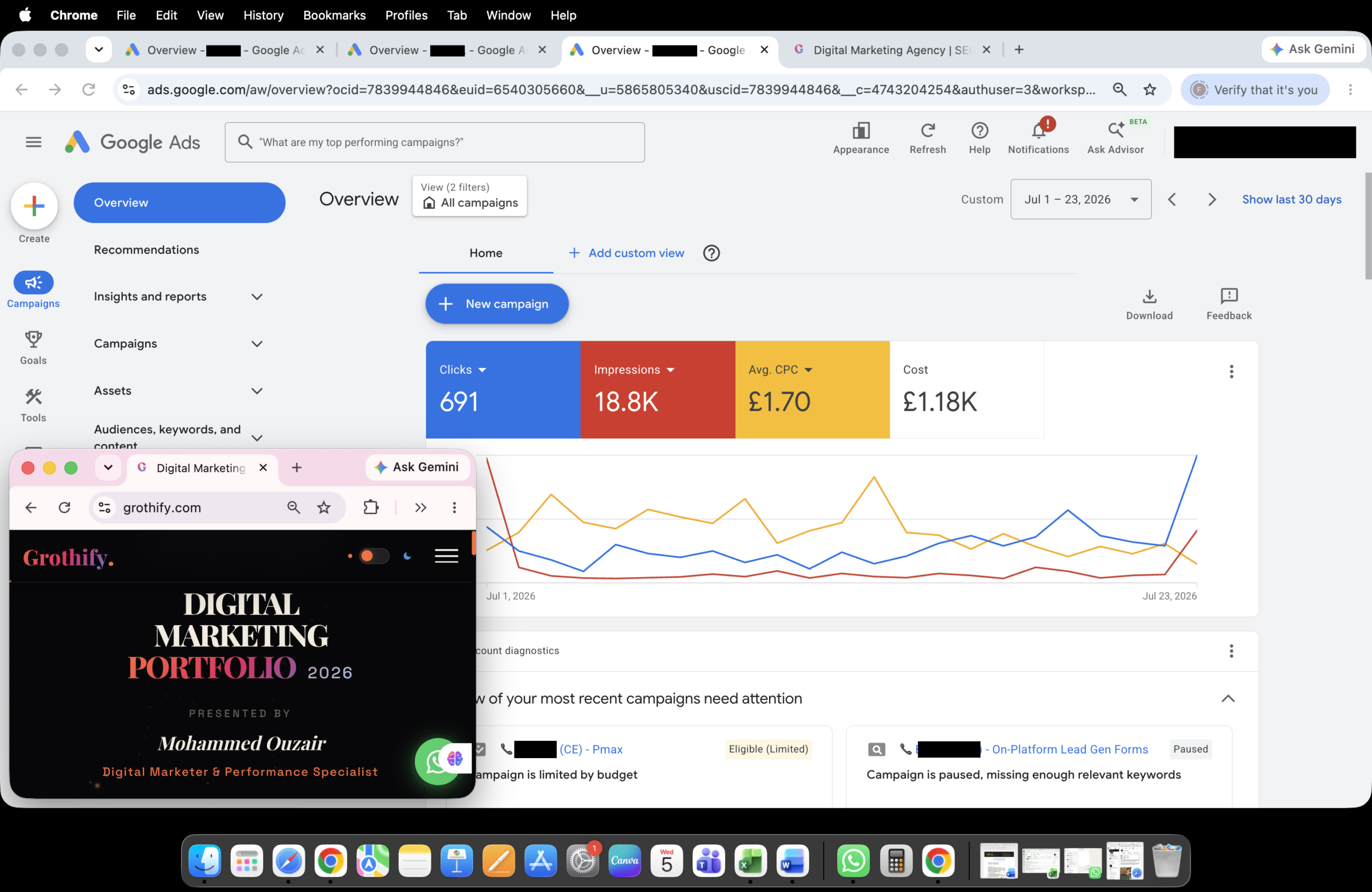
Task: Open the date range Jul 1 – 23 dropdown
Action: [1080, 199]
